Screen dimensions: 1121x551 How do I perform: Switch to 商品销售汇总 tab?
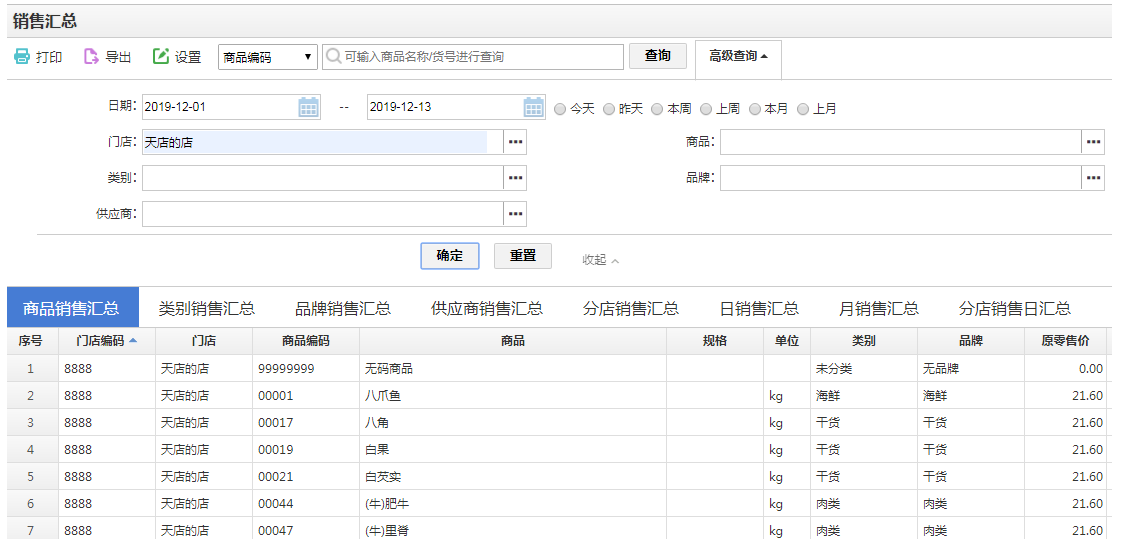click(72, 308)
